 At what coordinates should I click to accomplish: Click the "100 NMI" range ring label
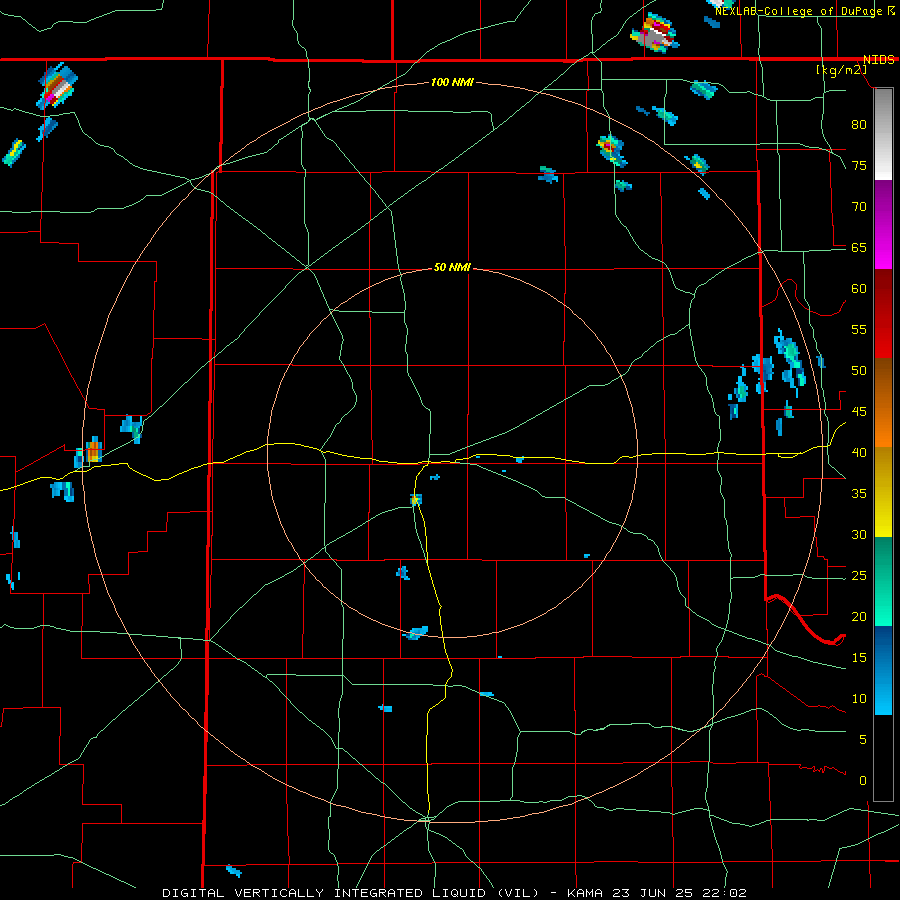point(452,83)
